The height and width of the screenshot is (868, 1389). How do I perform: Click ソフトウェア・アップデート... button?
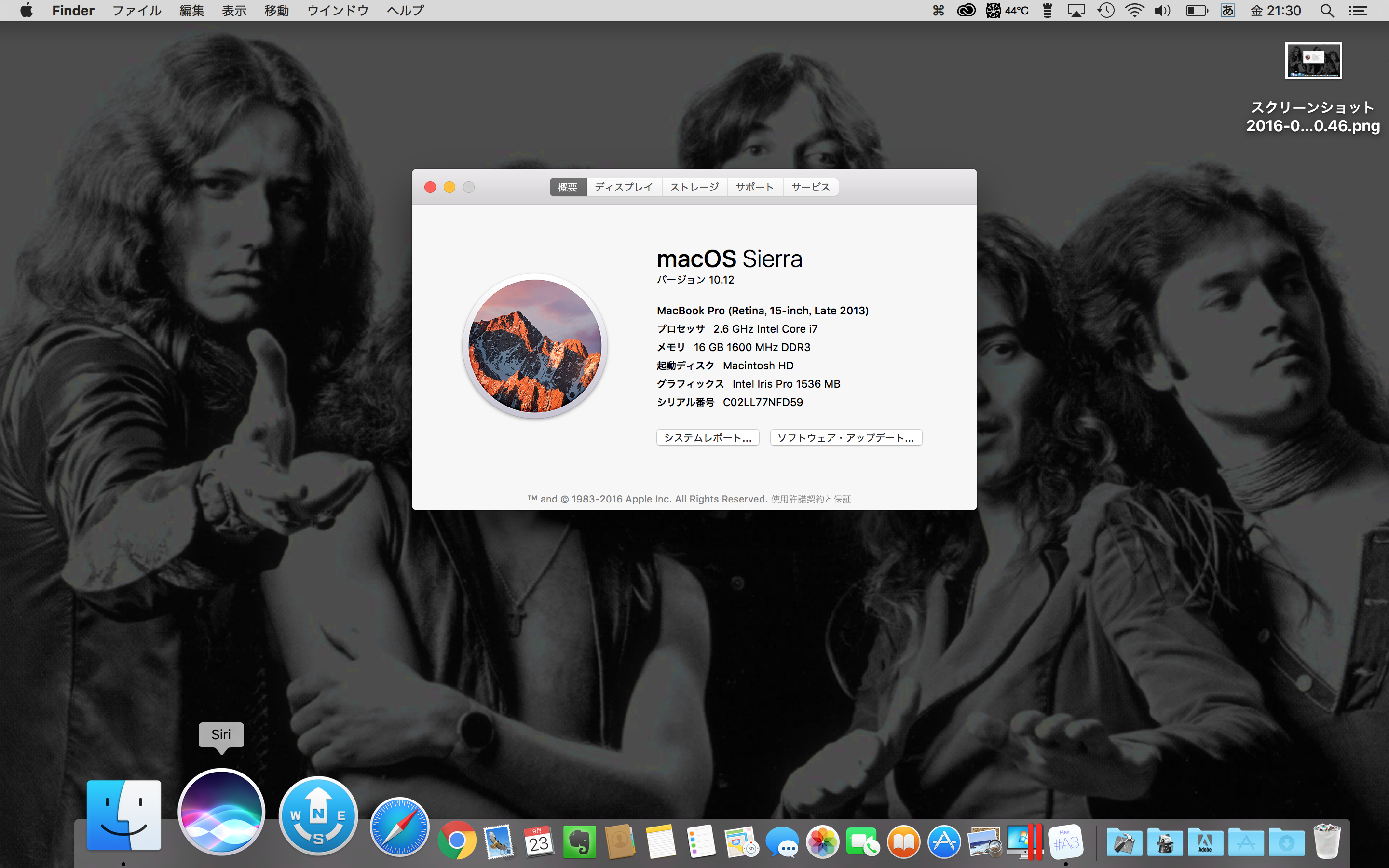tap(846, 437)
